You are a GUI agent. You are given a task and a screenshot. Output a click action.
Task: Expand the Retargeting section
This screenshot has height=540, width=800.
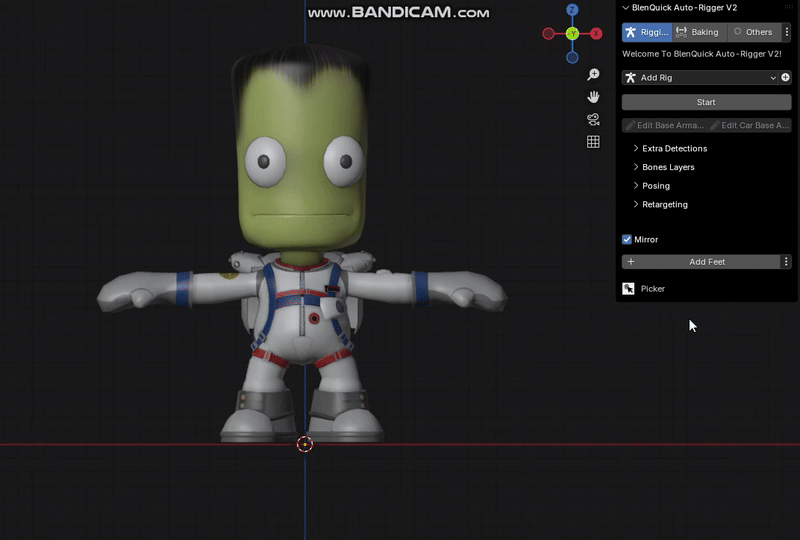[x=660, y=204]
